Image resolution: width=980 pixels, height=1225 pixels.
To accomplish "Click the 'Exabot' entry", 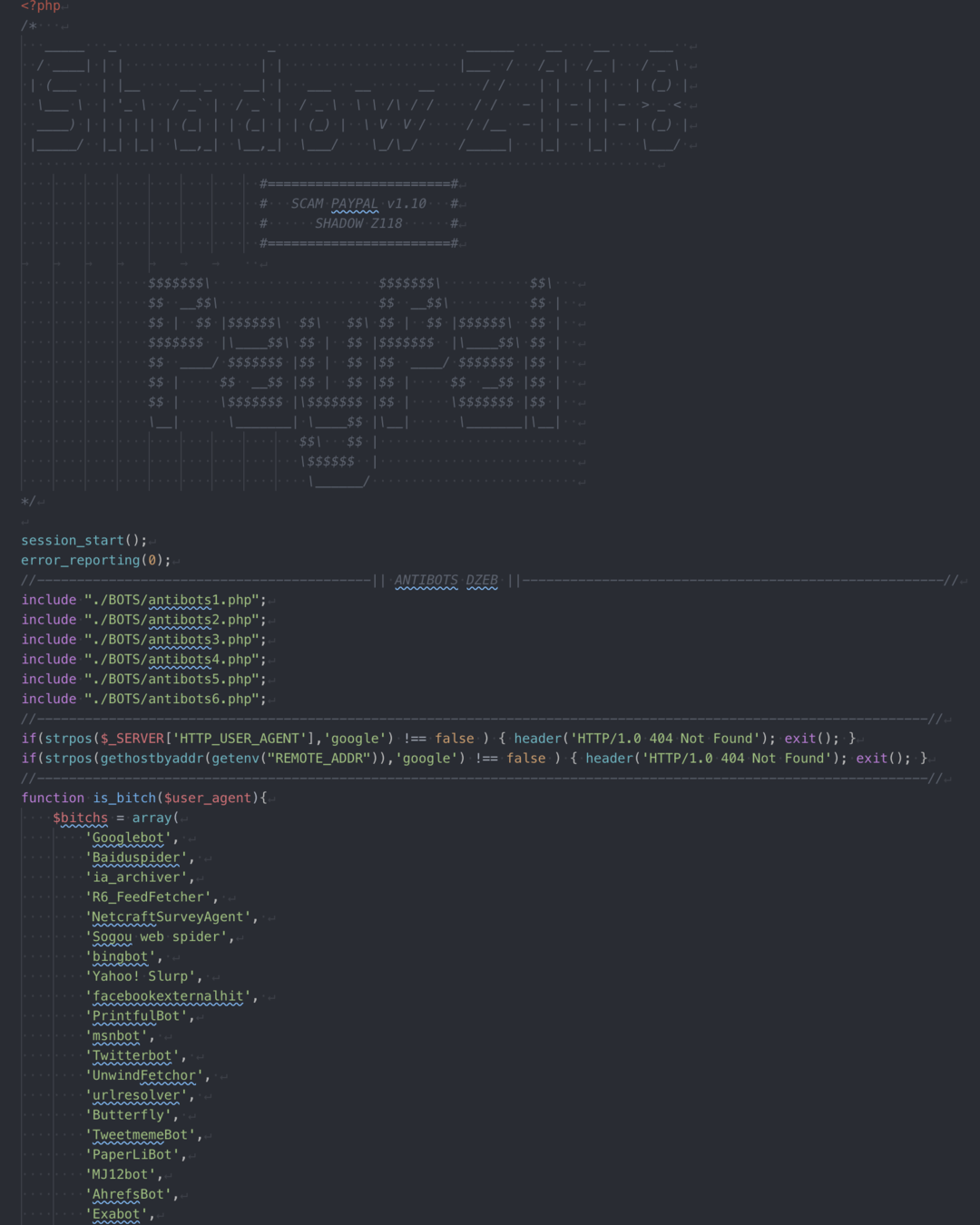I will pos(117,1215).
